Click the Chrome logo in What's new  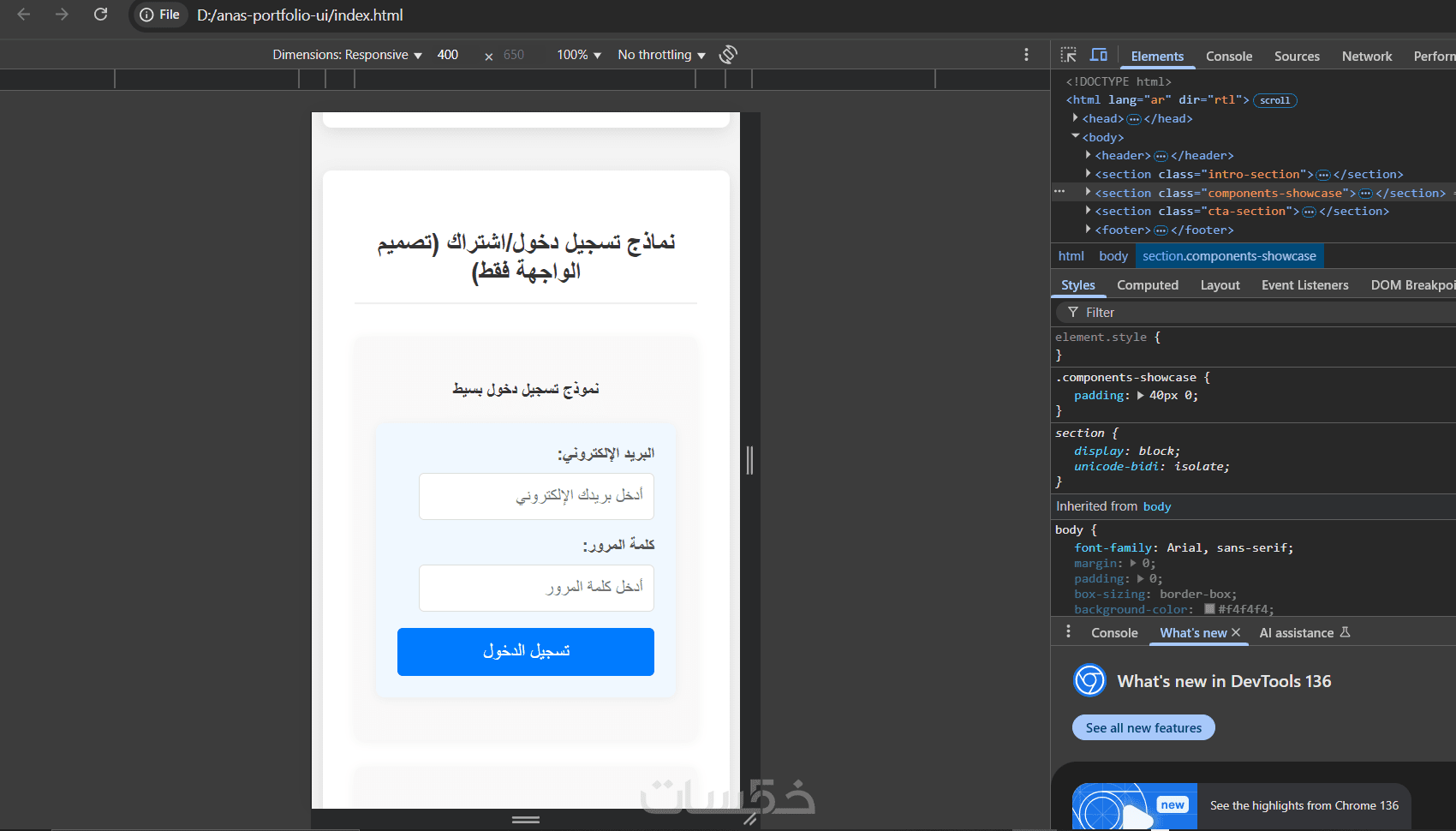[x=1089, y=681]
